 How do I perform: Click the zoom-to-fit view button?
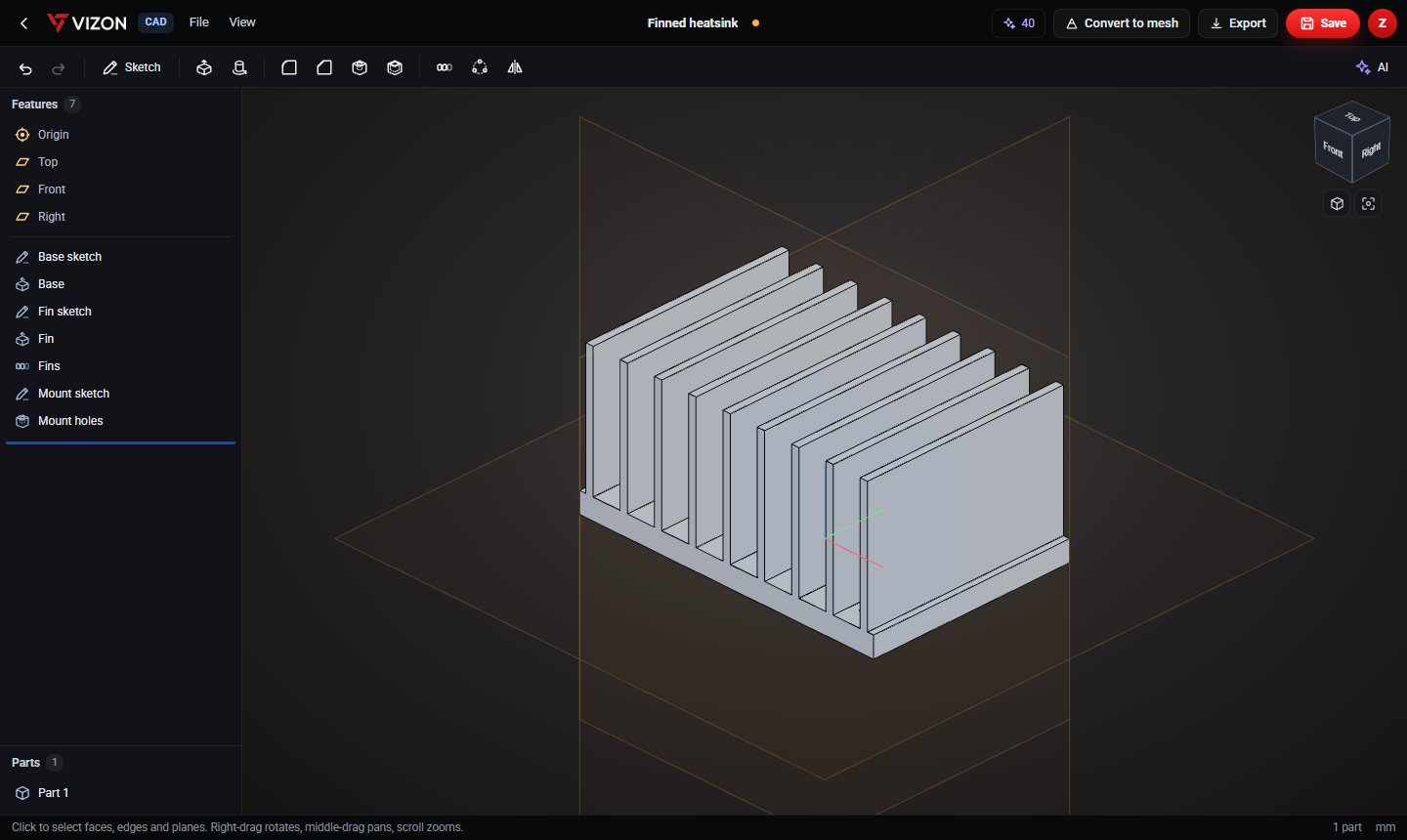(1368, 203)
